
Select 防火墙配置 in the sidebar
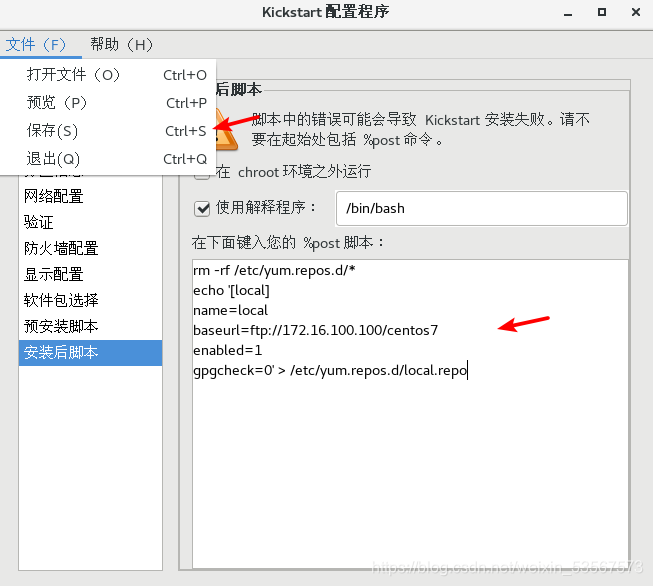coord(90,248)
